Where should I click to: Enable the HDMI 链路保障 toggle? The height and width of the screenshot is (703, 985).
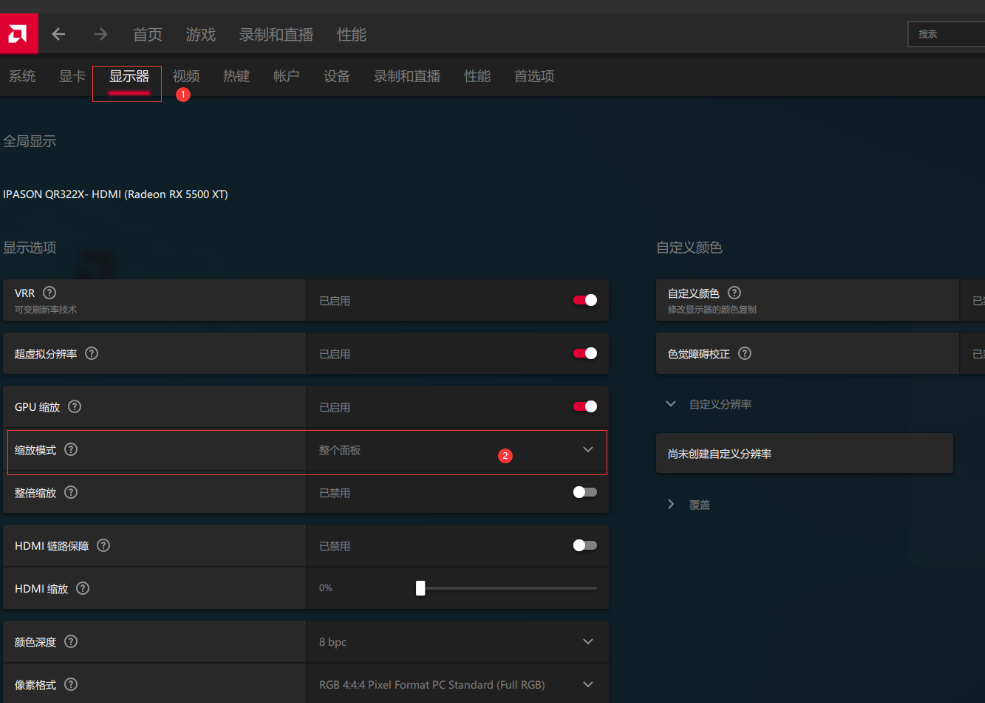pos(585,546)
